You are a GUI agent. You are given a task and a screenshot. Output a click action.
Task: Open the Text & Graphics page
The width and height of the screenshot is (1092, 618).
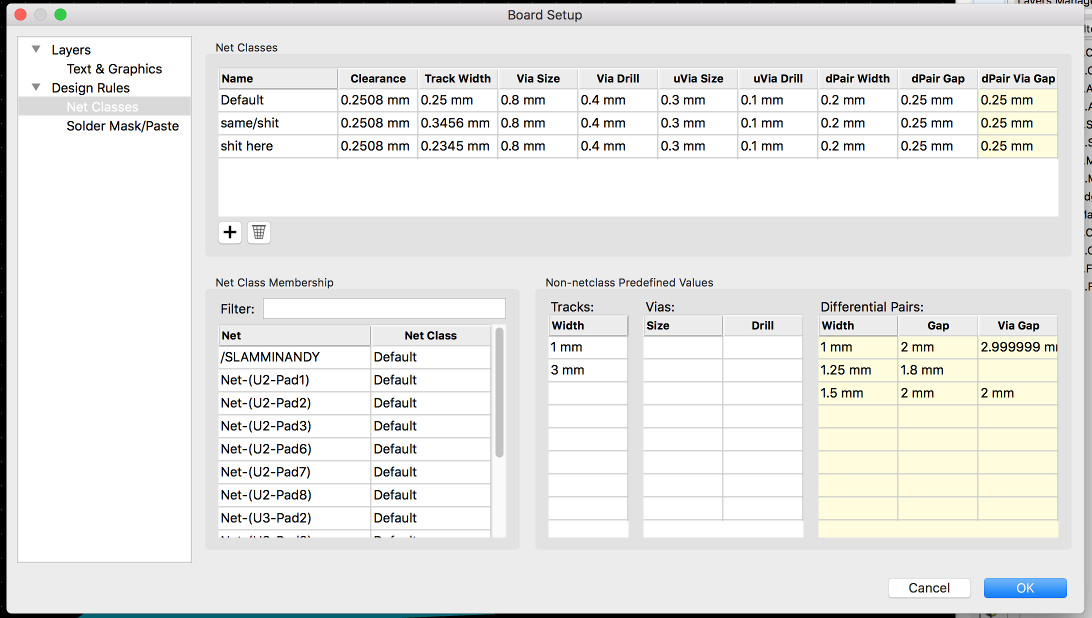pyautogui.click(x=114, y=69)
